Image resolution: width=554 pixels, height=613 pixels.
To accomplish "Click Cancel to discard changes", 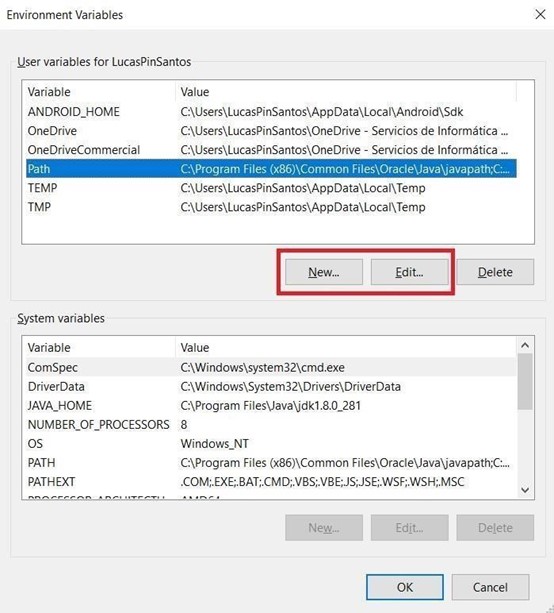I will pos(490,587).
